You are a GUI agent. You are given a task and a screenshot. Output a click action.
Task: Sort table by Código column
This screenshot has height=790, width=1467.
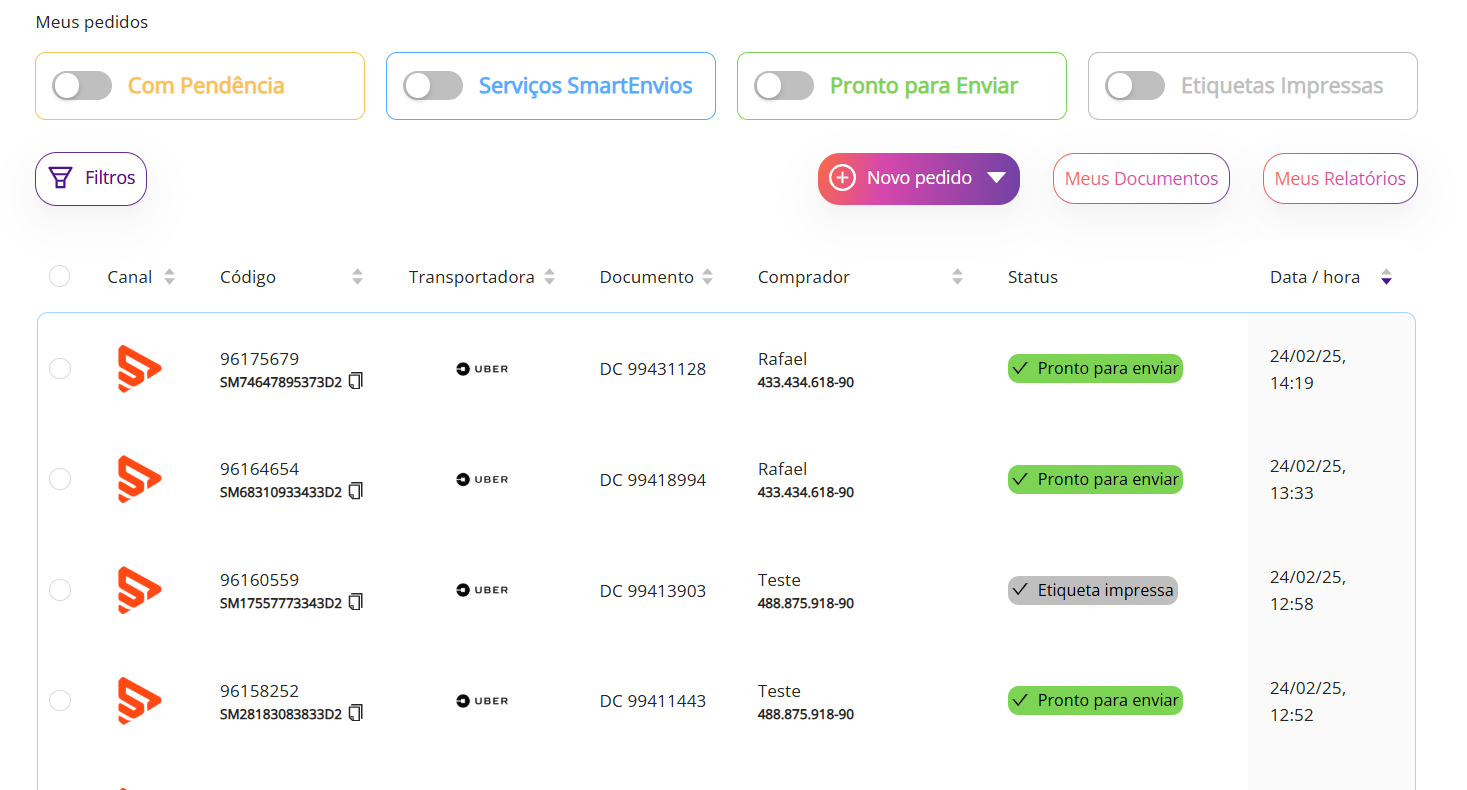tap(357, 277)
